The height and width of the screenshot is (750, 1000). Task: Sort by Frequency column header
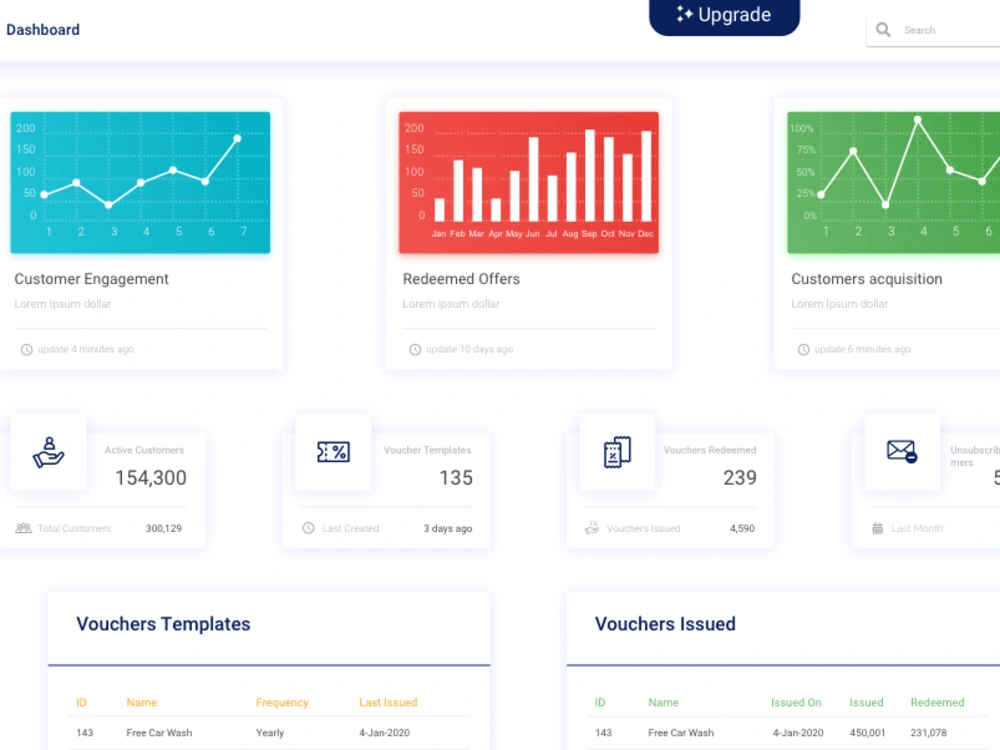(x=282, y=702)
